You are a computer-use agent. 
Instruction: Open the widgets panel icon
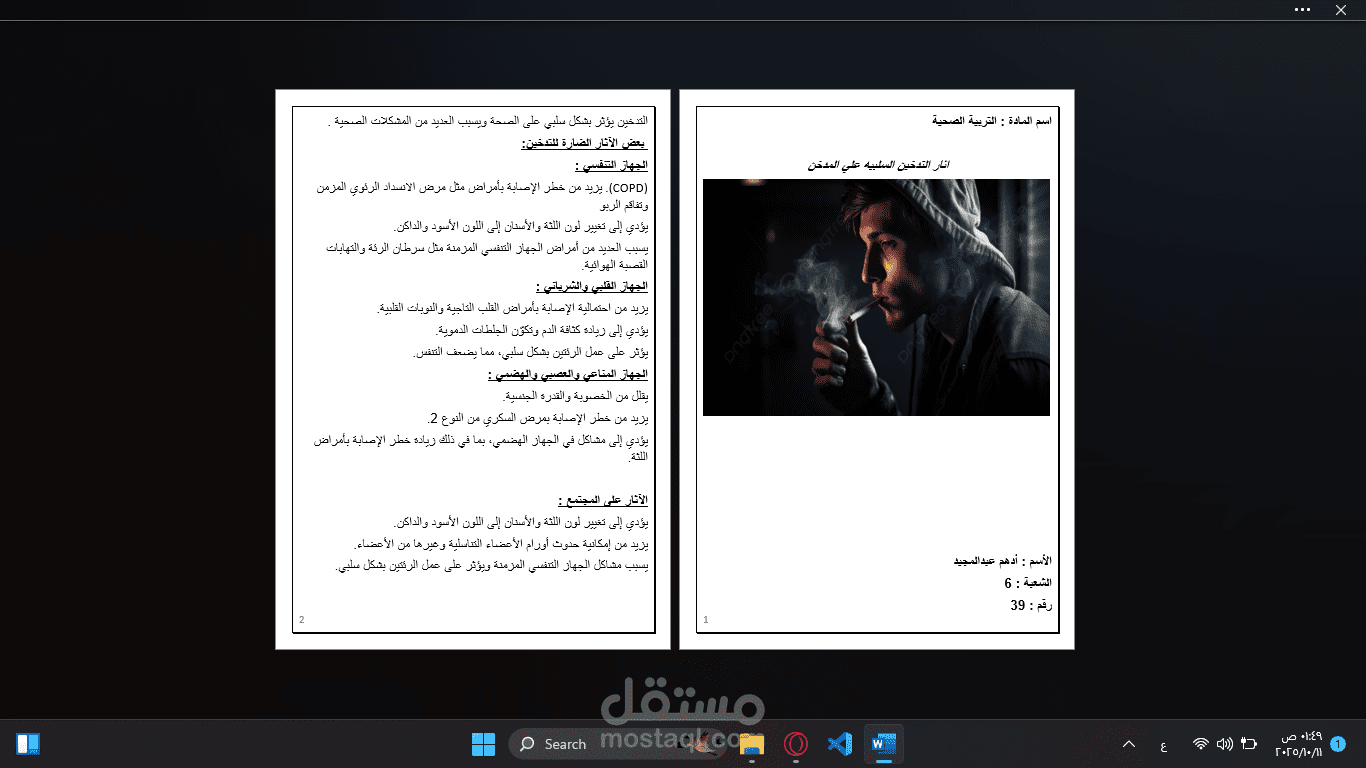pyautogui.click(x=28, y=744)
